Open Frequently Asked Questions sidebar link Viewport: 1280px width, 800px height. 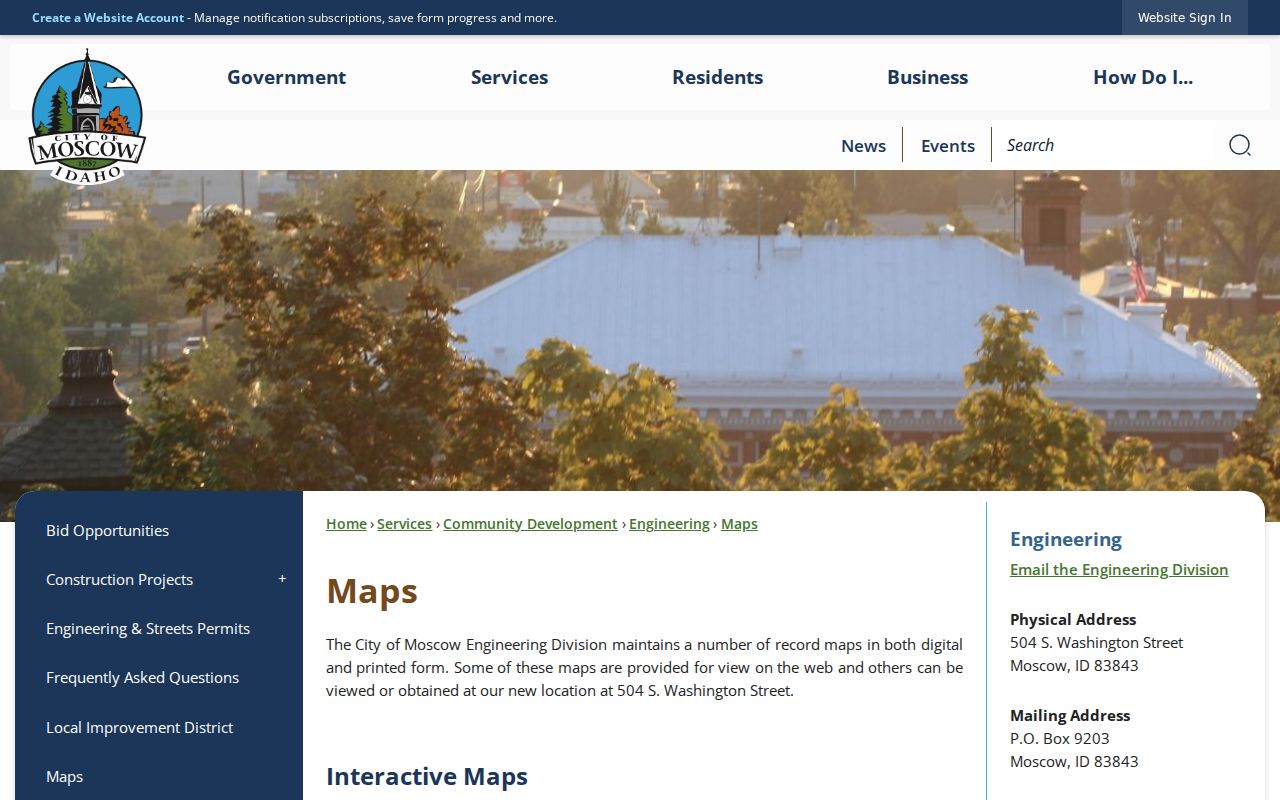pyautogui.click(x=142, y=677)
